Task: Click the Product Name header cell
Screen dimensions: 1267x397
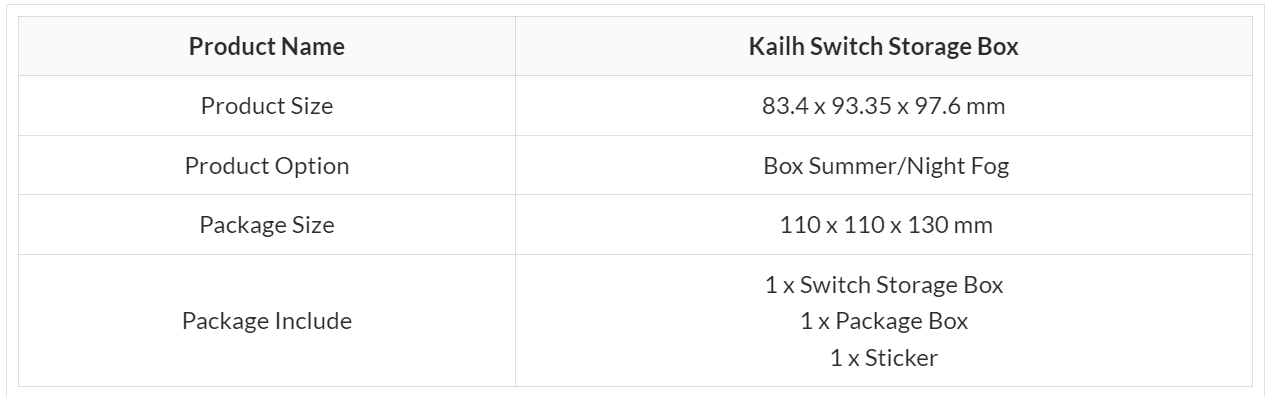Action: [x=267, y=46]
